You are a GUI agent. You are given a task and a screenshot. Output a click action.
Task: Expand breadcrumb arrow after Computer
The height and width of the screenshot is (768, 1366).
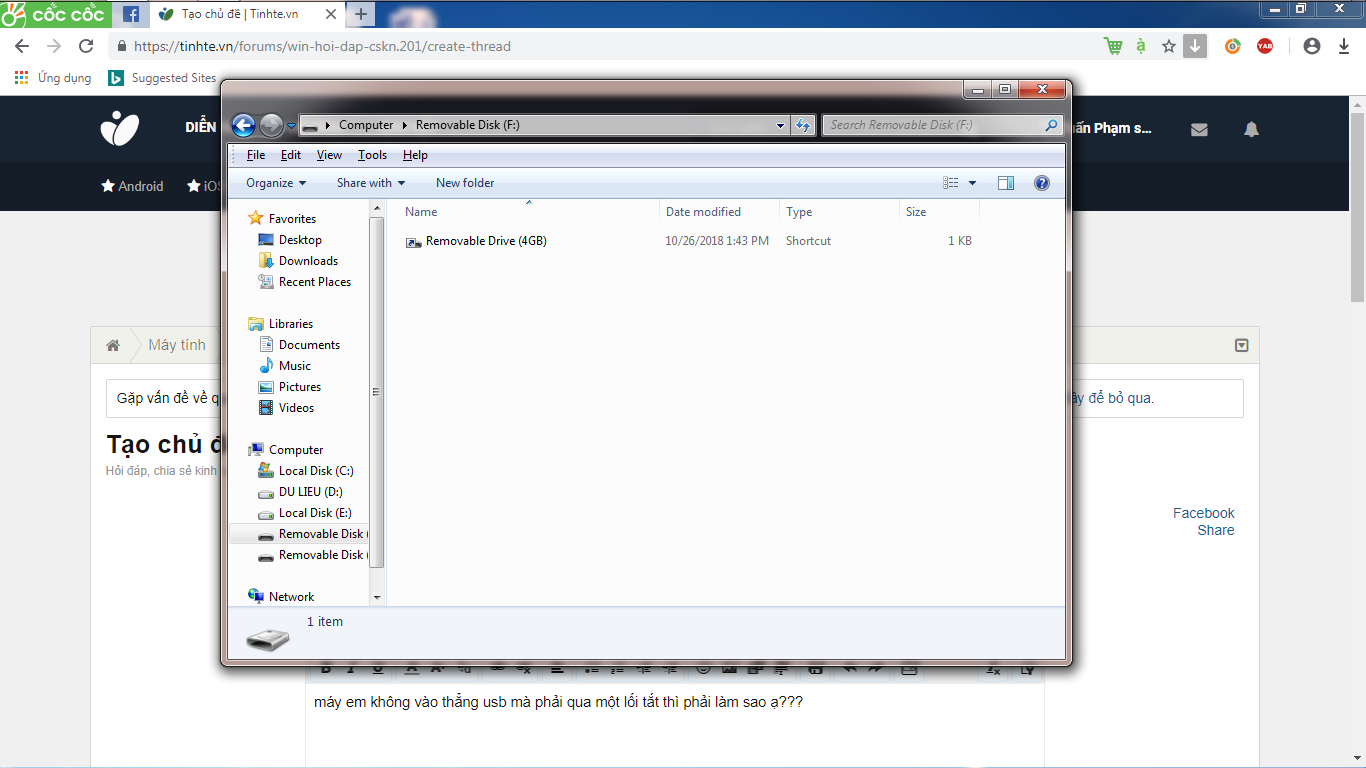[x=405, y=125]
